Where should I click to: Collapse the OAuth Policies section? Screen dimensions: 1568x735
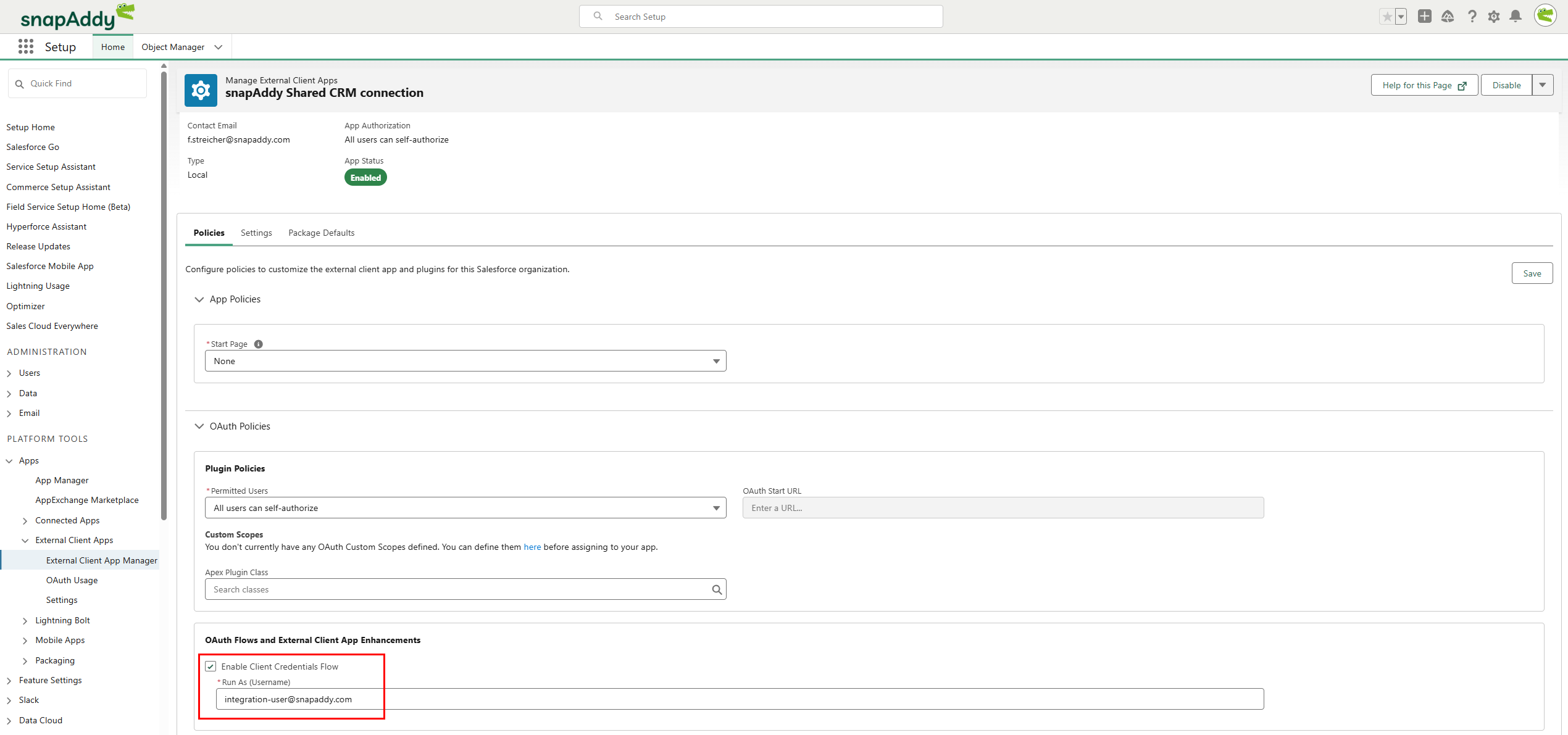click(x=199, y=426)
